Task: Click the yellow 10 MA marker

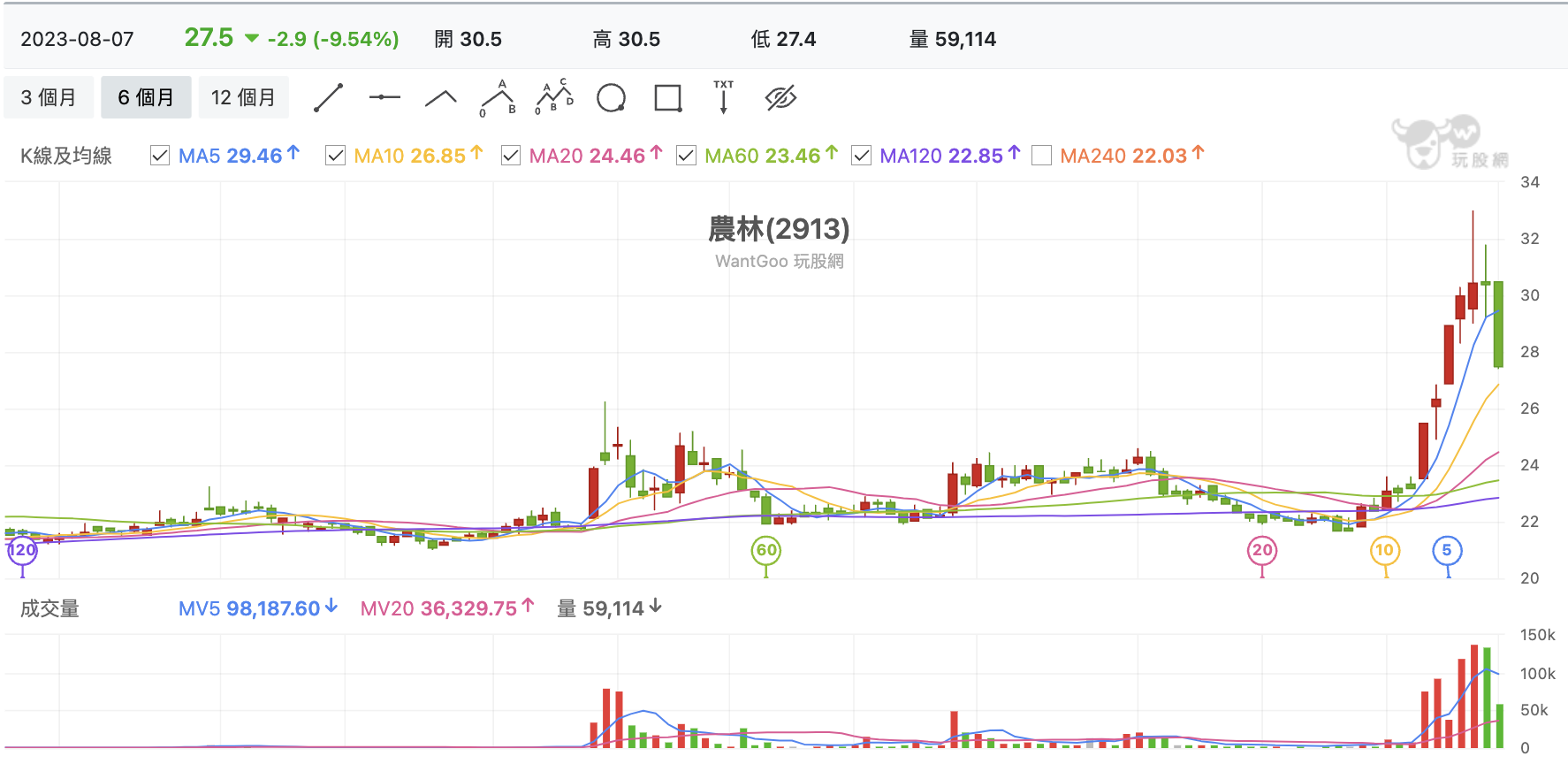Action: tap(1385, 550)
